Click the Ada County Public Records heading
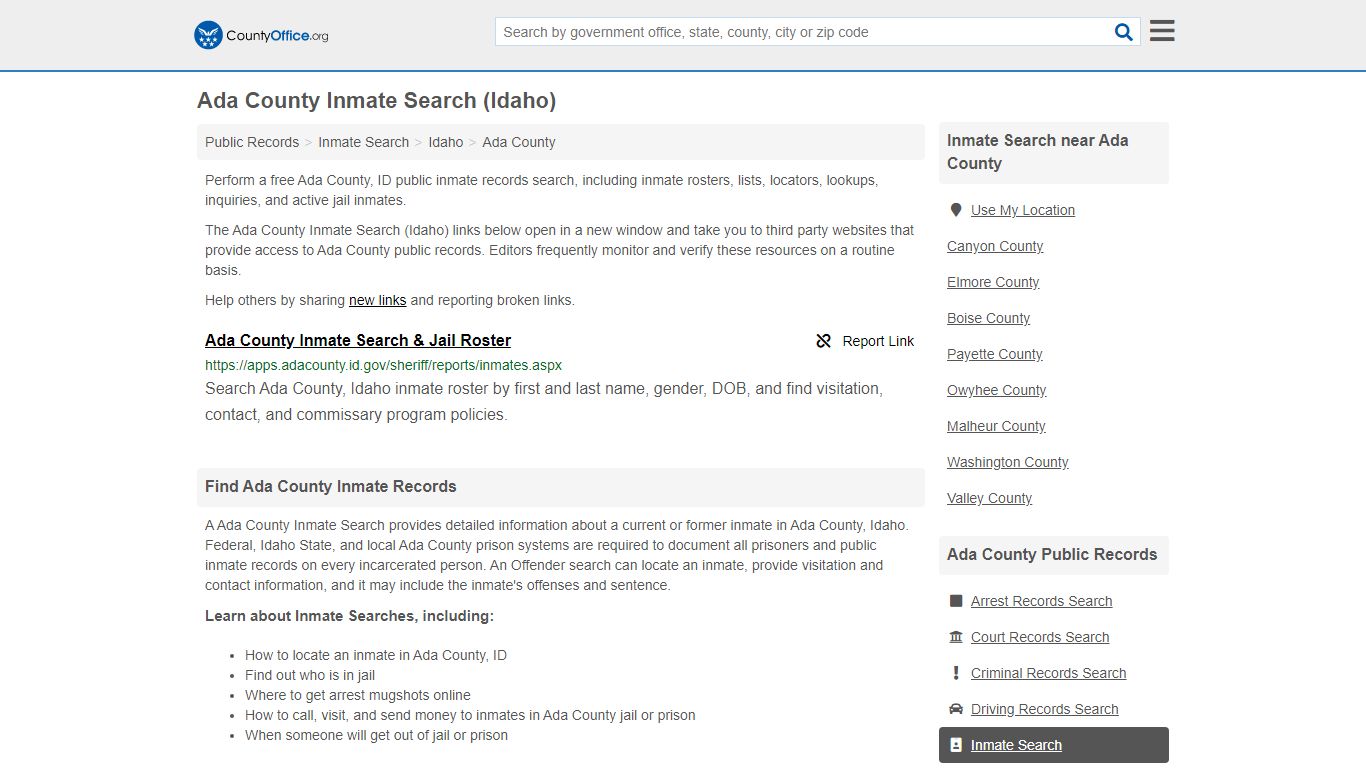This screenshot has height=768, width=1366. (x=1052, y=555)
